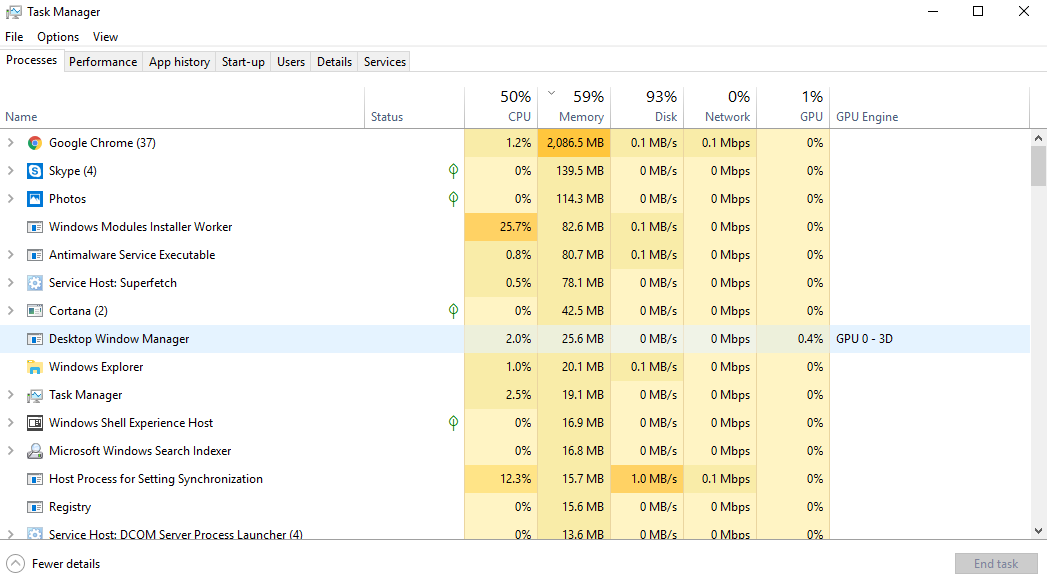Click the Google Chrome process icon

[x=35, y=143]
